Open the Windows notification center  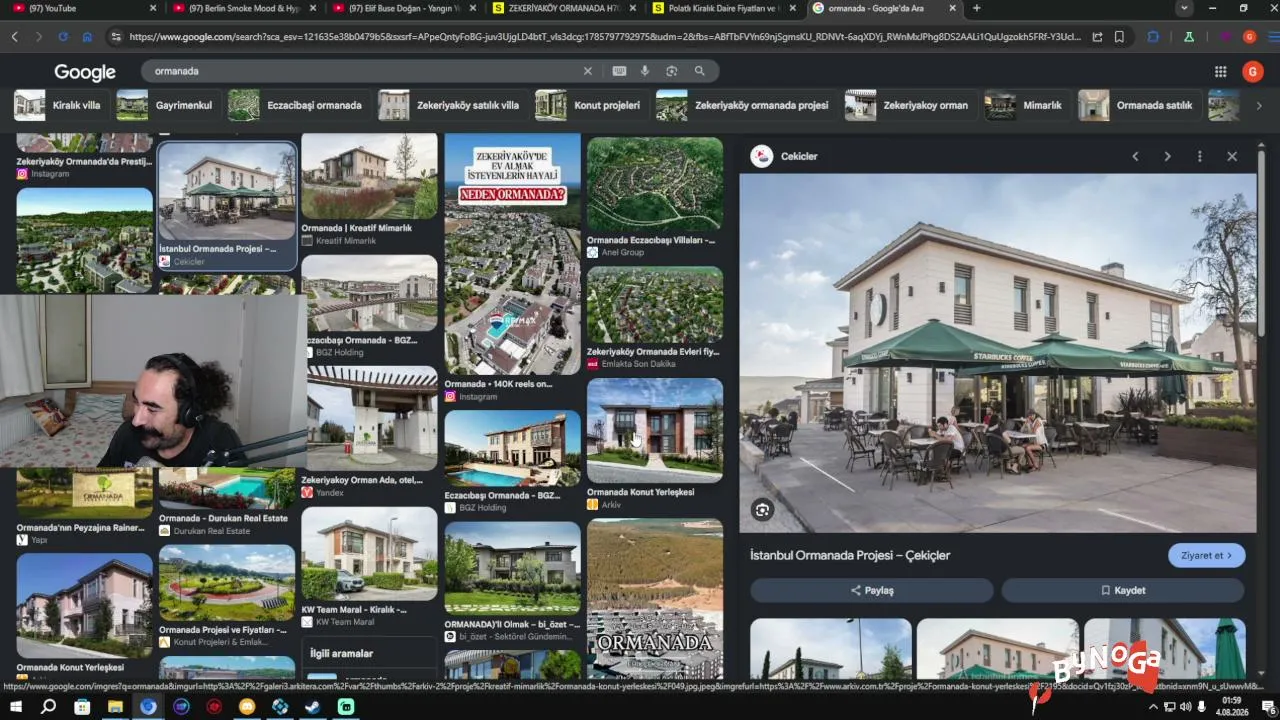[1268, 707]
